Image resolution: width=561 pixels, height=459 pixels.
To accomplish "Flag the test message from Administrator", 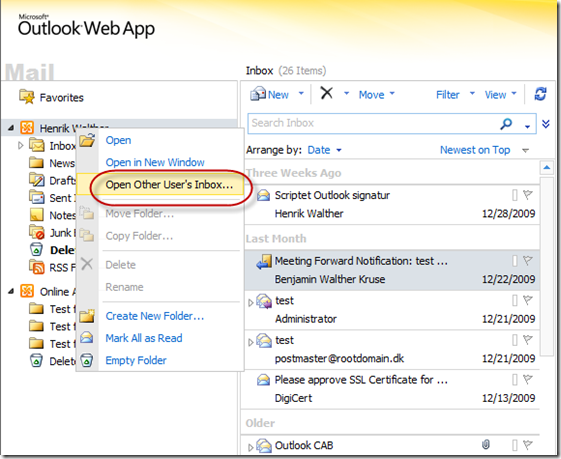I will click(528, 300).
